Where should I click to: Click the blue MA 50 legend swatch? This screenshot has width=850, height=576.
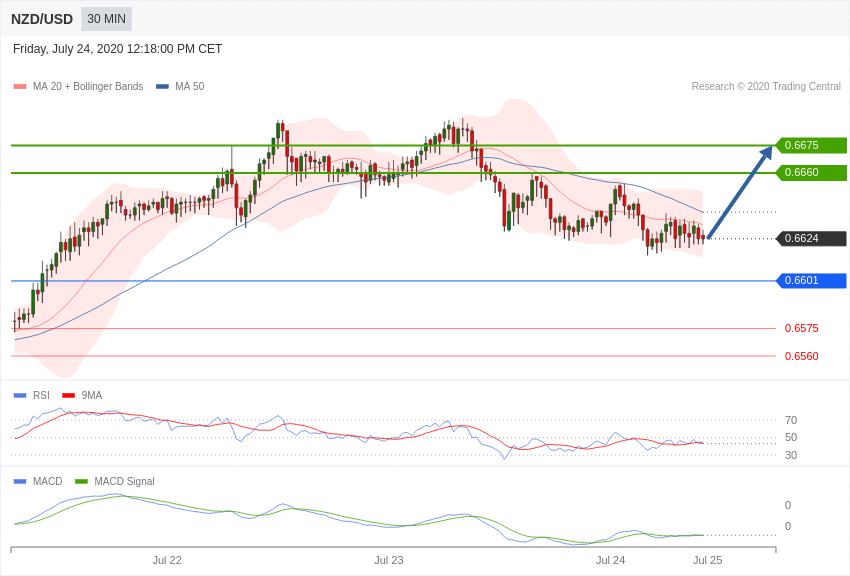click(162, 87)
